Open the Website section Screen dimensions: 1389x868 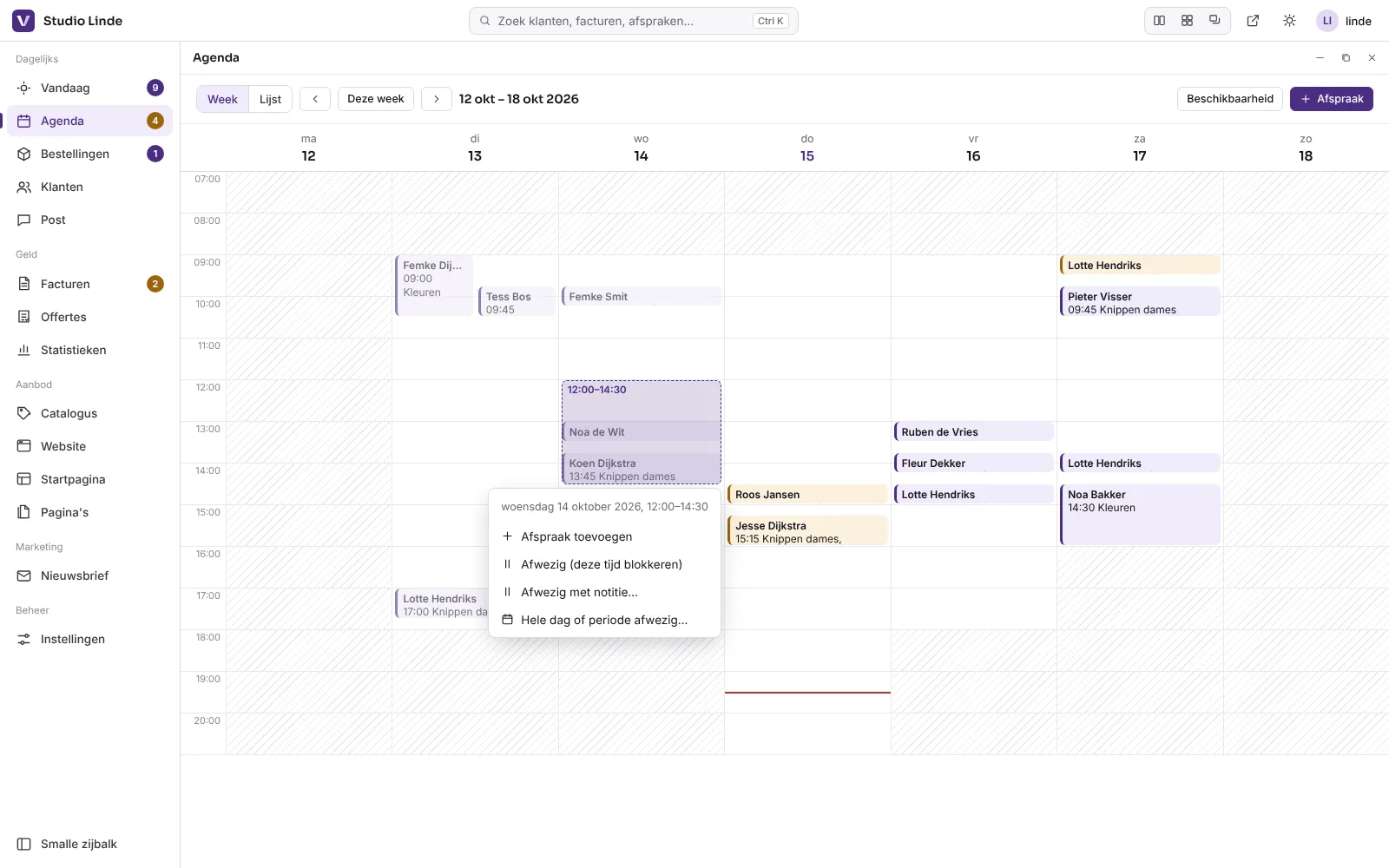[89, 446]
